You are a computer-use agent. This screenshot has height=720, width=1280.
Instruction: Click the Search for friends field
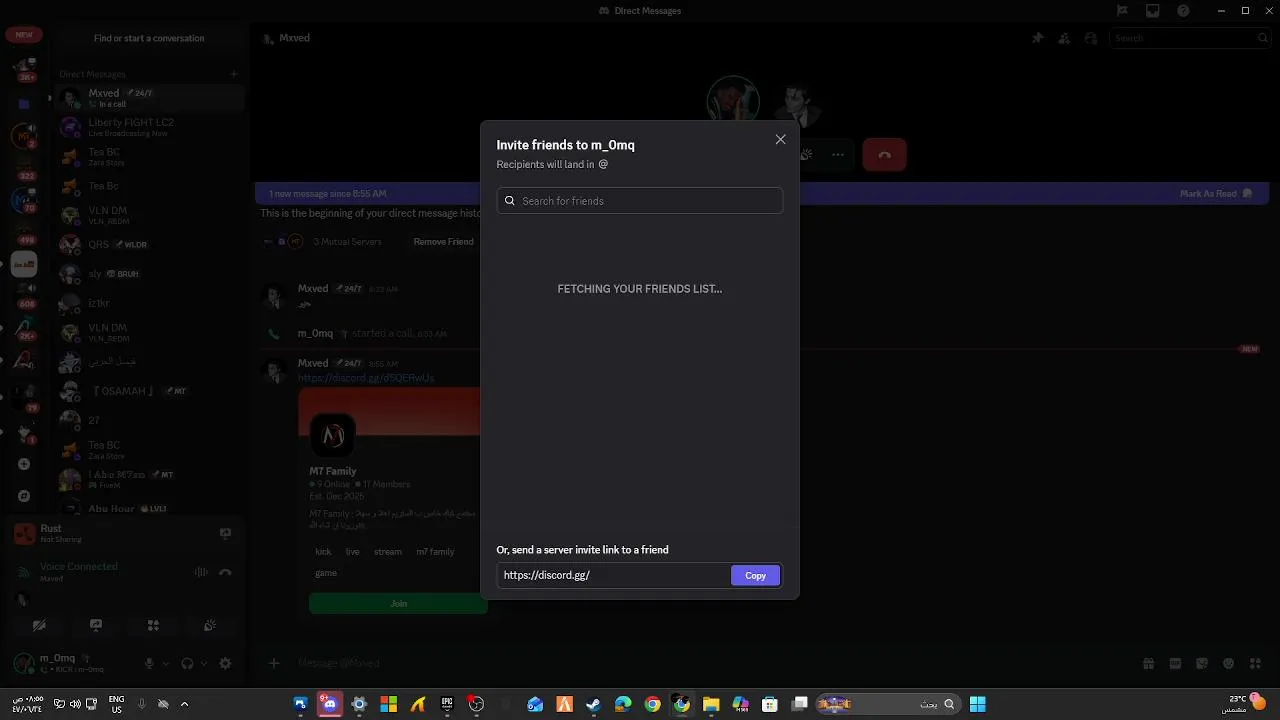click(x=639, y=200)
